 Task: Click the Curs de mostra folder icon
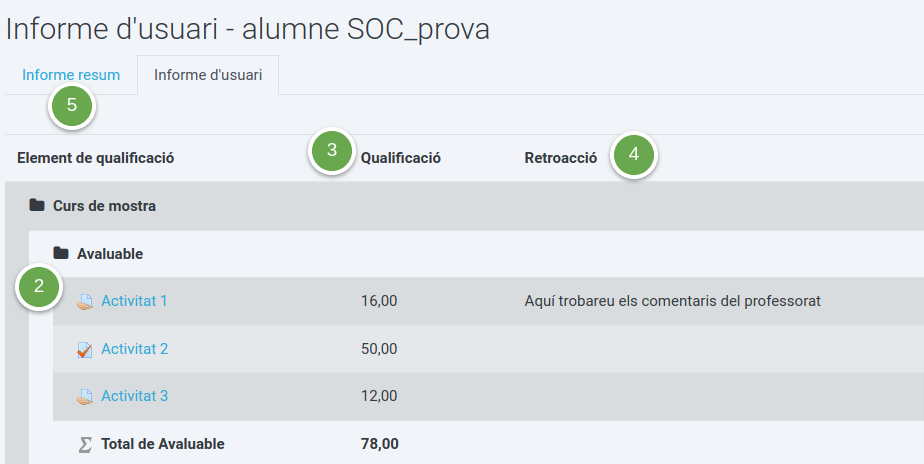(x=37, y=205)
